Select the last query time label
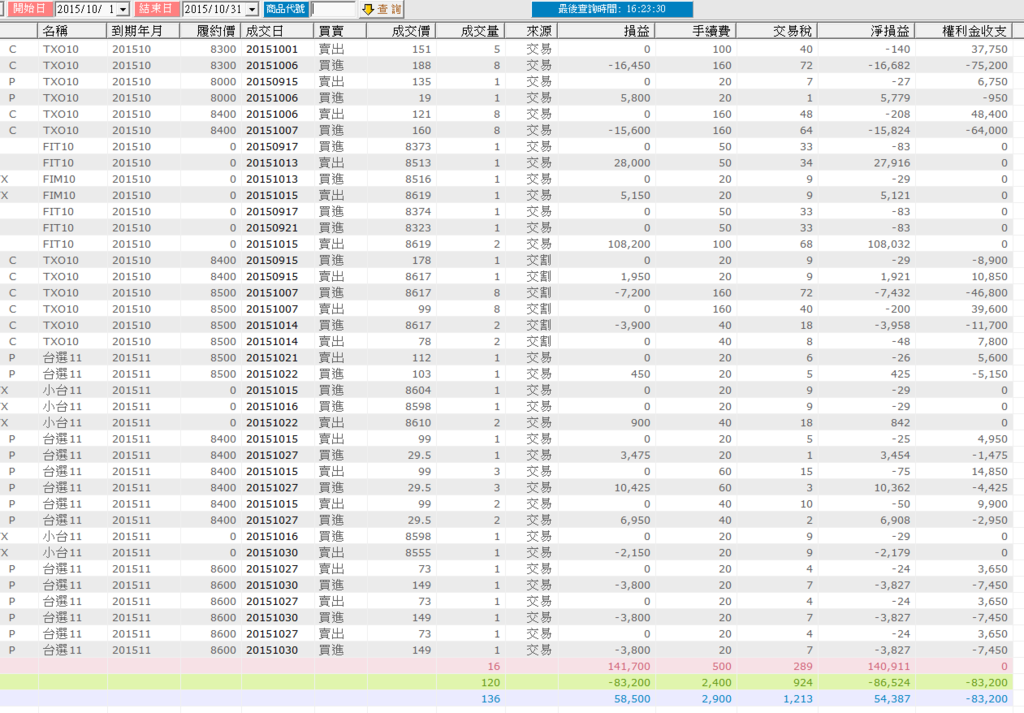 coord(612,9)
